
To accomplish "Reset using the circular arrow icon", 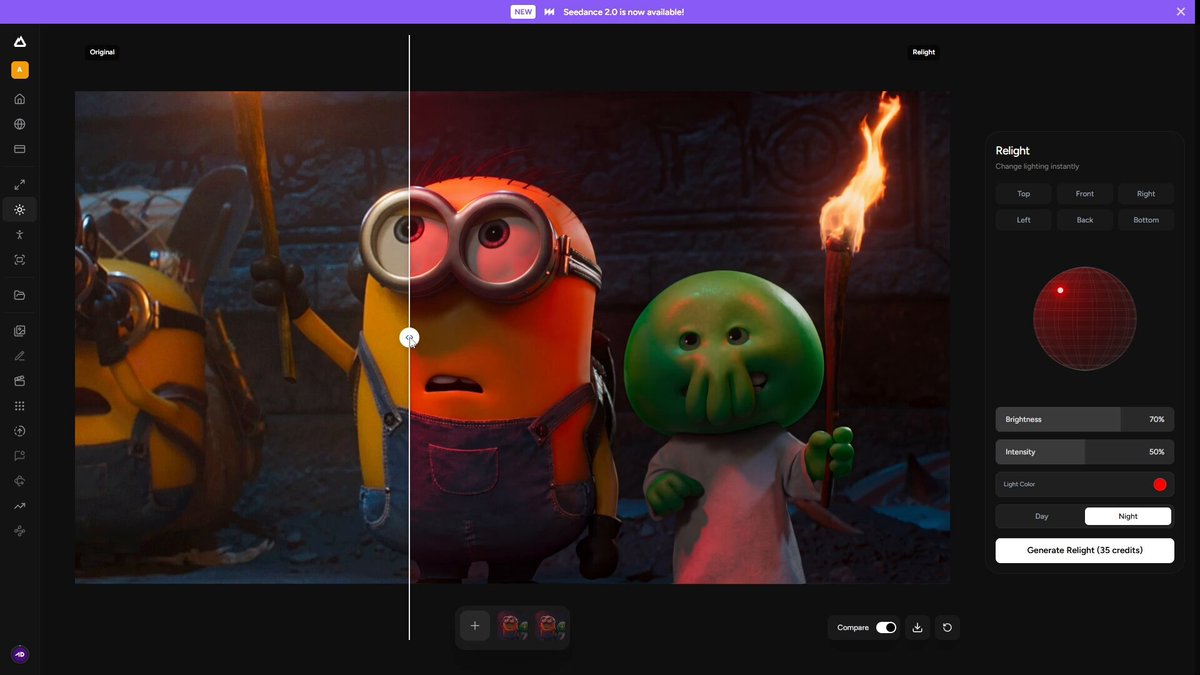I will (x=947, y=628).
